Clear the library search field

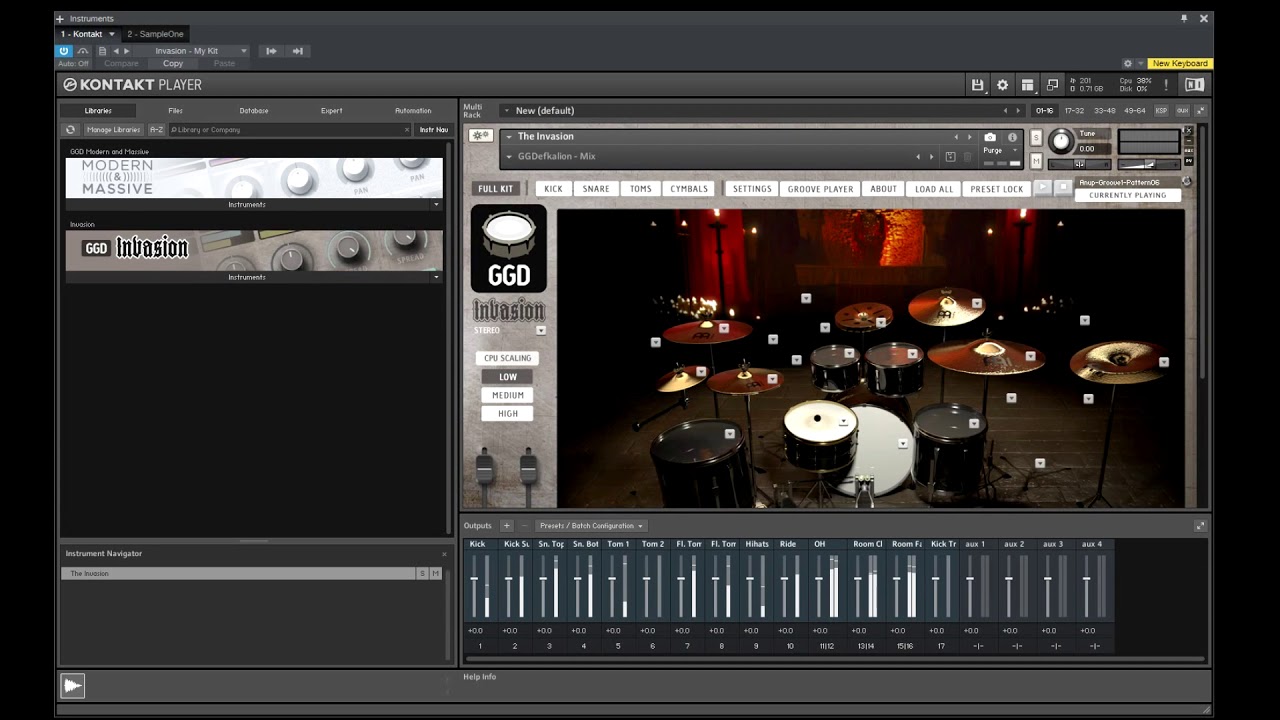407,130
